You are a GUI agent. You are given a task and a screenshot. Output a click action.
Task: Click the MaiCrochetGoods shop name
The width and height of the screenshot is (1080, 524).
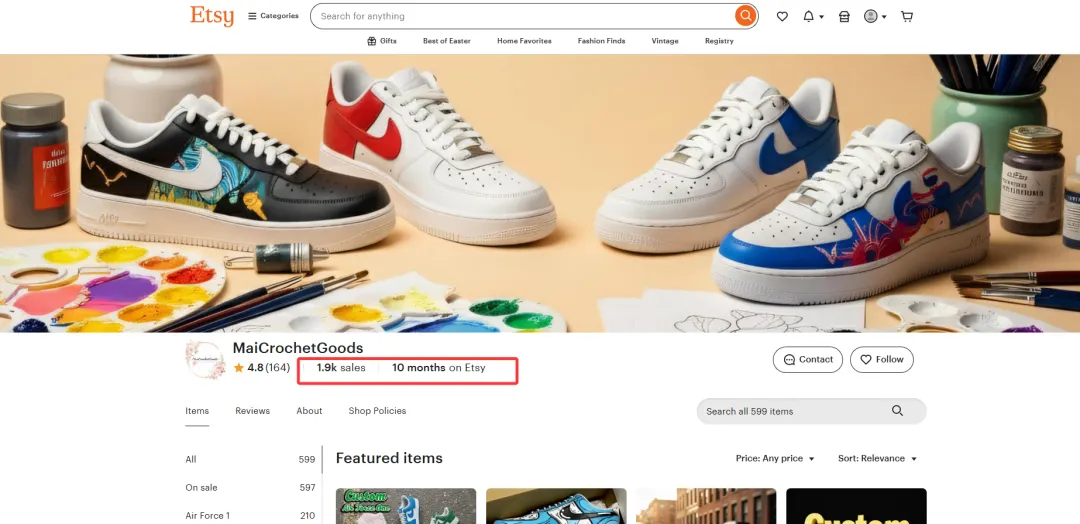[x=298, y=348]
